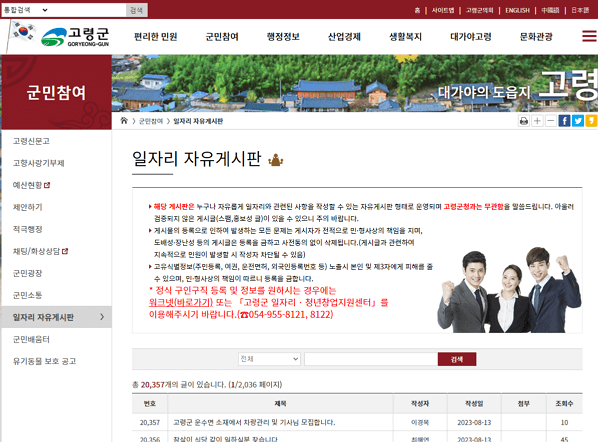Click external link icon beside 예산현황
Image resolution: width=598 pixels, height=442 pixels.
point(47,185)
